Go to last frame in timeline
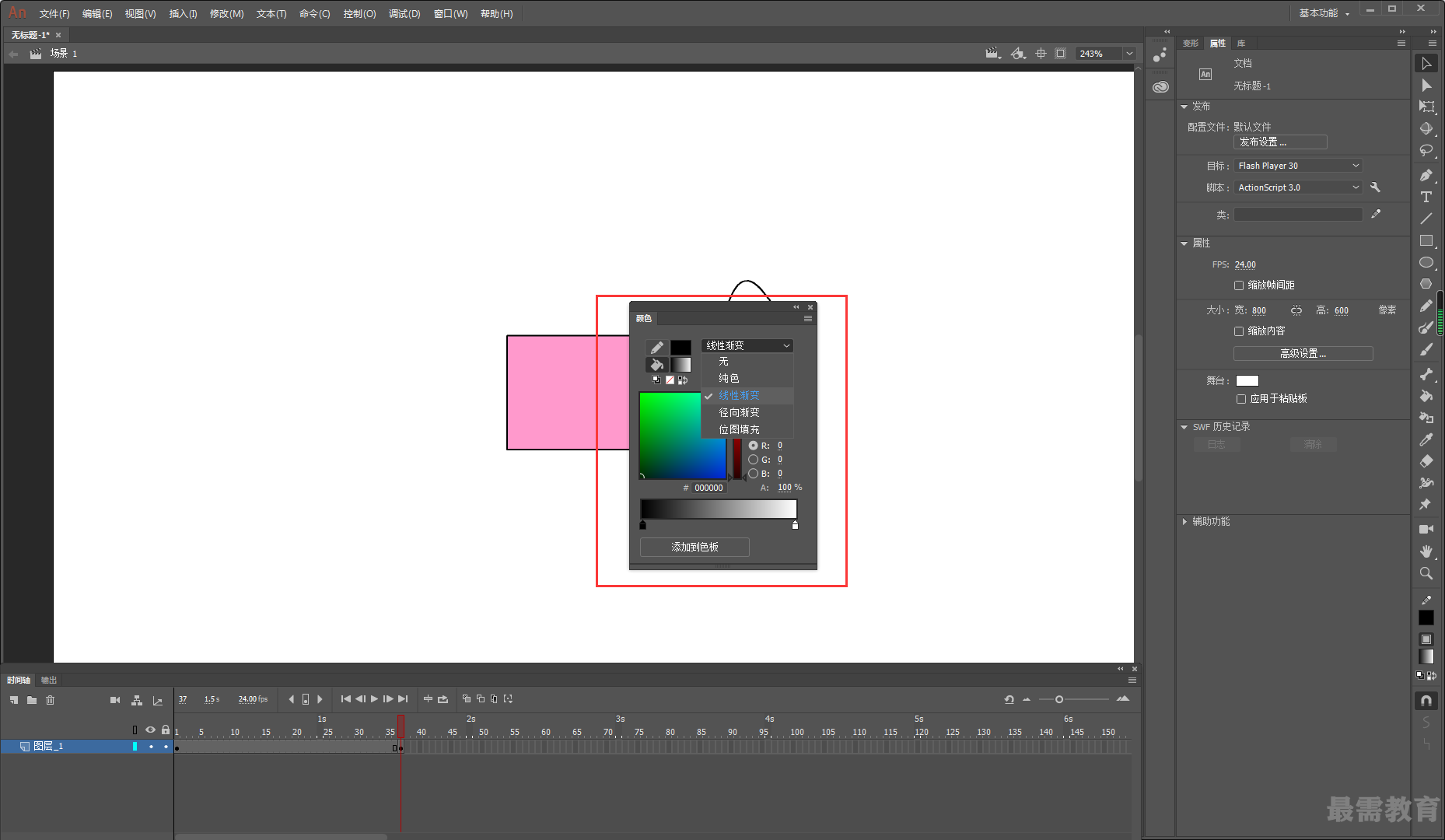Screen dimensions: 1445x840 [x=403, y=699]
